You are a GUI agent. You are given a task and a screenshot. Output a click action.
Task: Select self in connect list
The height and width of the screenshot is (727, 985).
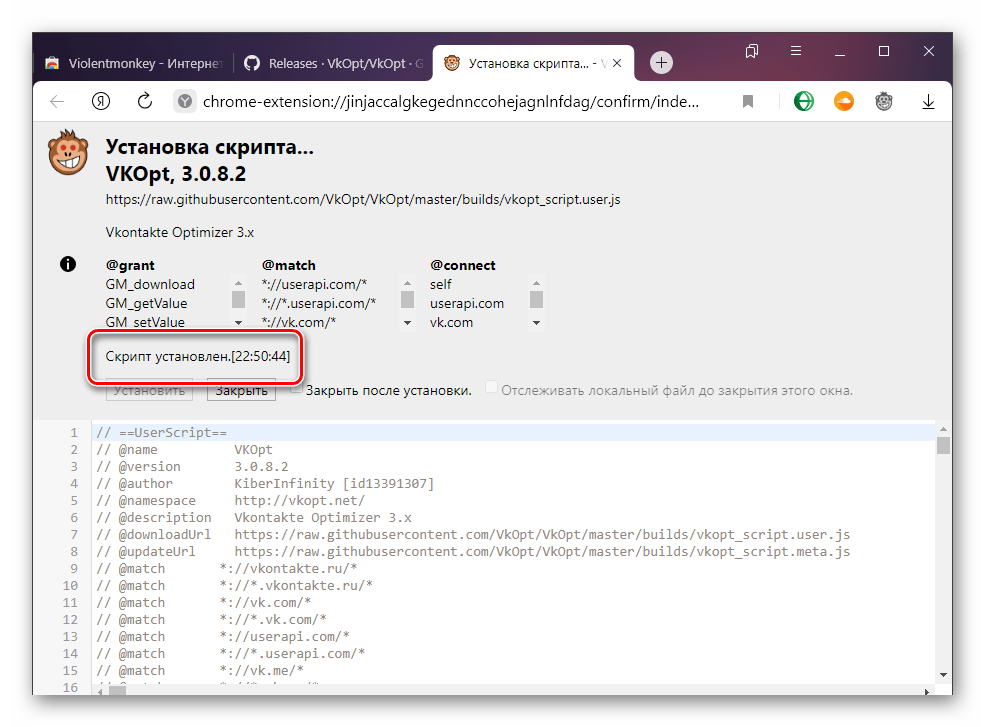(x=440, y=284)
